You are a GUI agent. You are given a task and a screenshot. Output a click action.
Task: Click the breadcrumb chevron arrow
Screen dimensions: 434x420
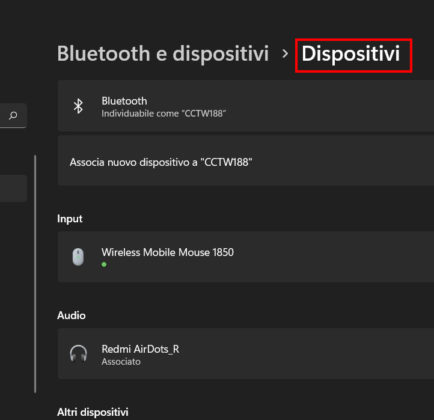click(284, 53)
